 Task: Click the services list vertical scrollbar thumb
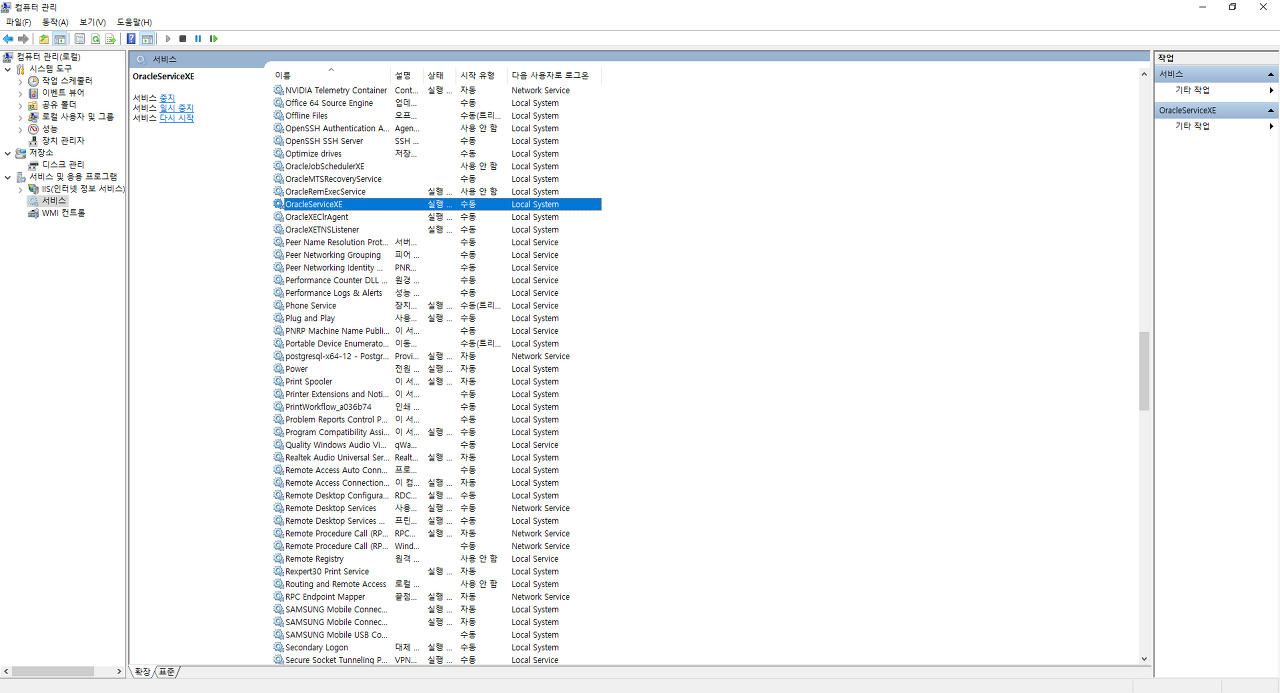(x=1144, y=371)
